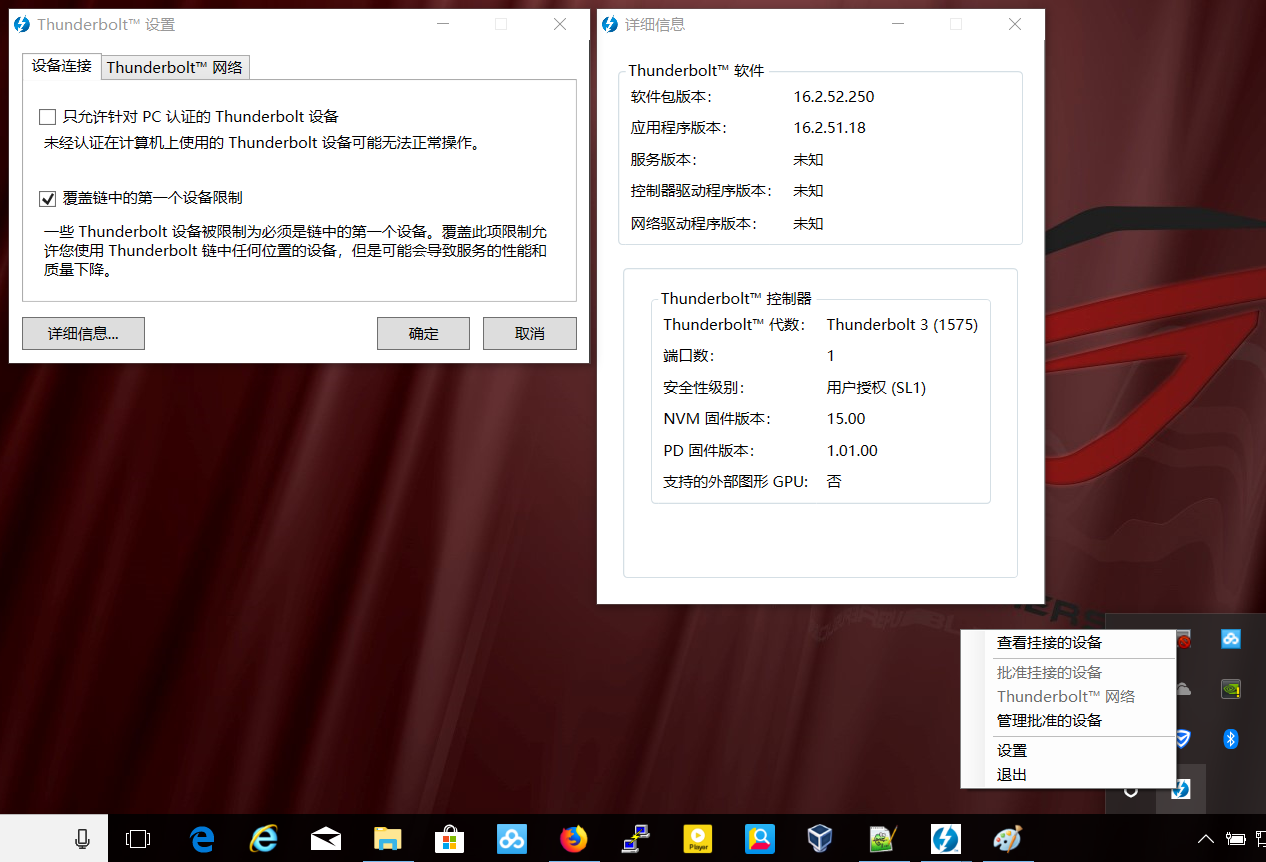Click the Thunderbolt icon in tray overflow
Screen dimensions: 1266x862
(x=1181, y=789)
